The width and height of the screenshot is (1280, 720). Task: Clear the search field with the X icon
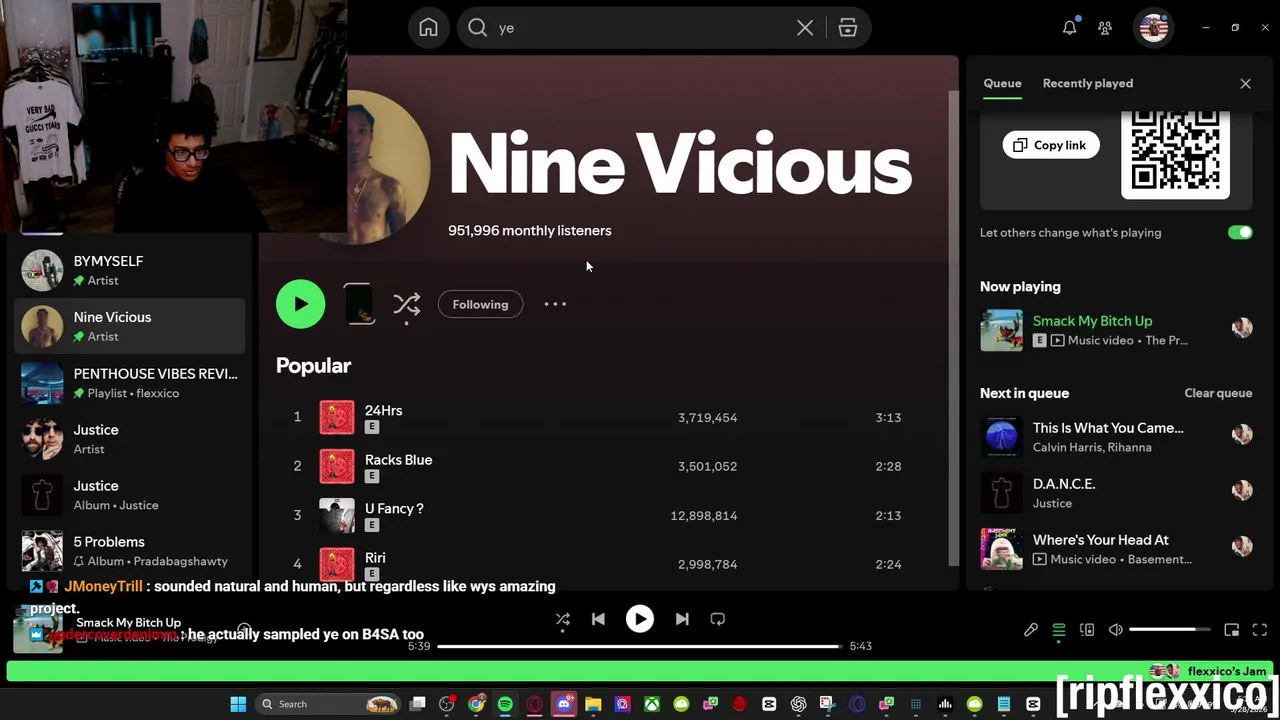coord(805,28)
